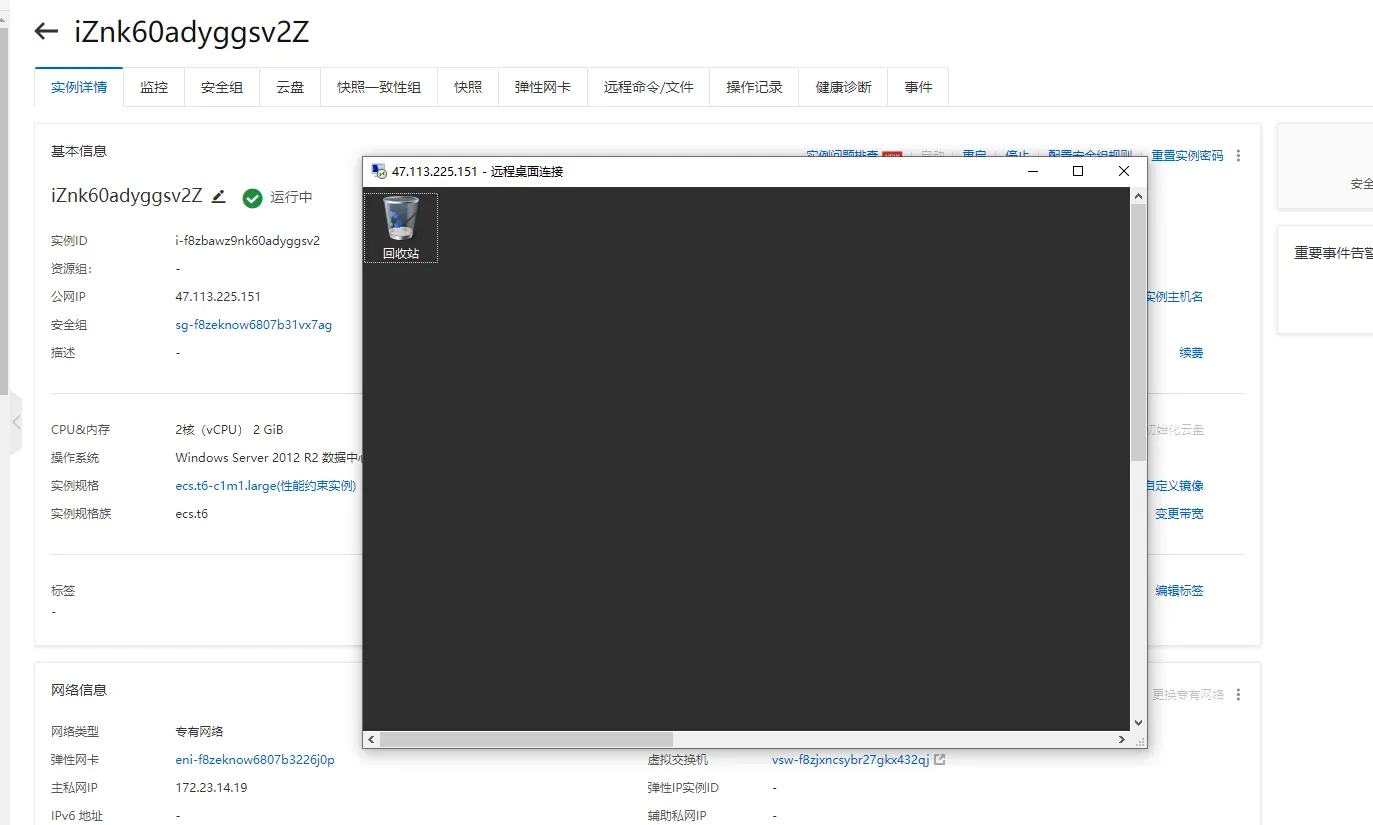Viewport: 1373px width, 825px height.
Task: Click the 基本信息 section heading
Action: pyautogui.click(x=79, y=151)
